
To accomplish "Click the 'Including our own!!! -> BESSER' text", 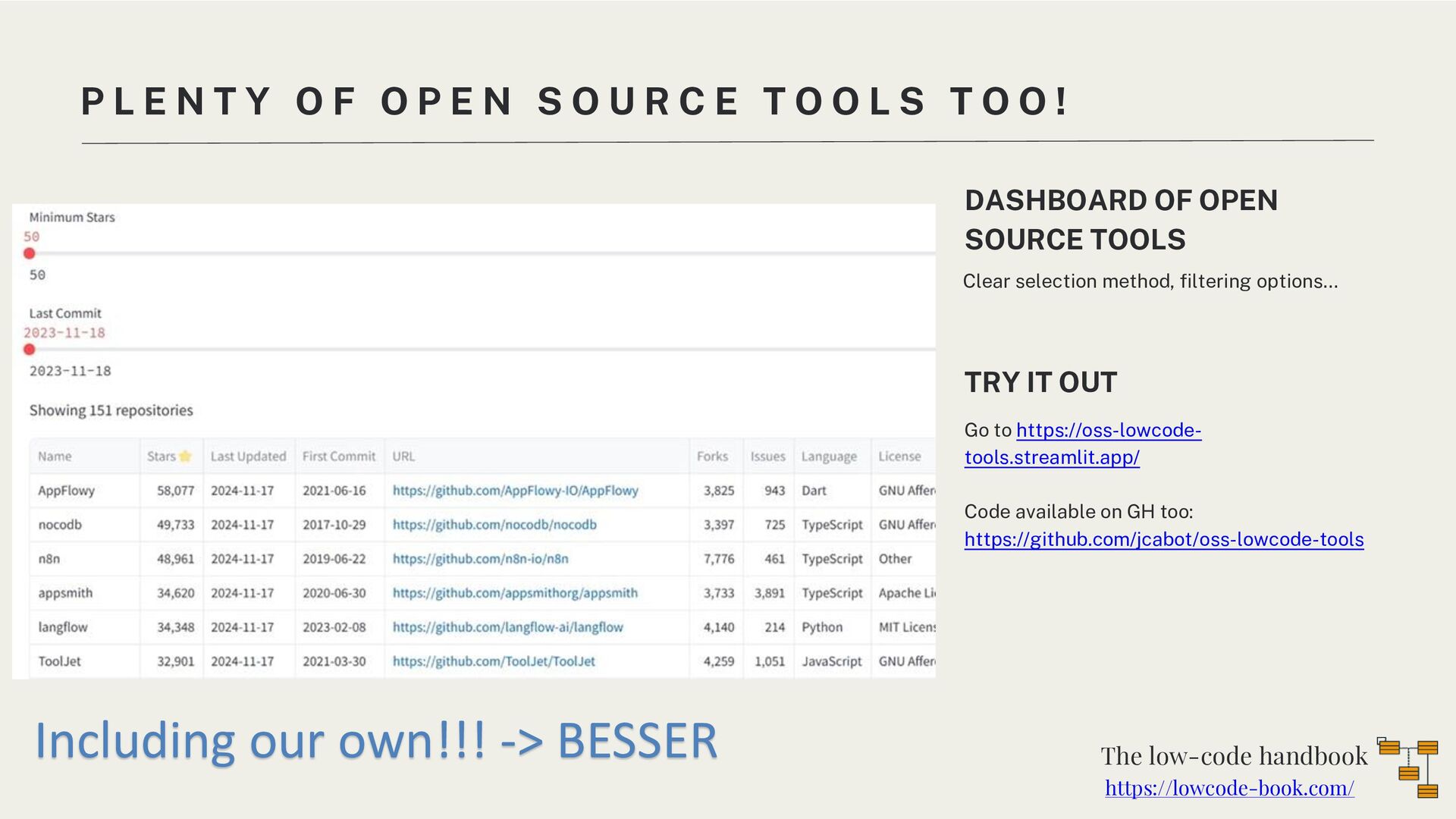I will click(x=376, y=741).
